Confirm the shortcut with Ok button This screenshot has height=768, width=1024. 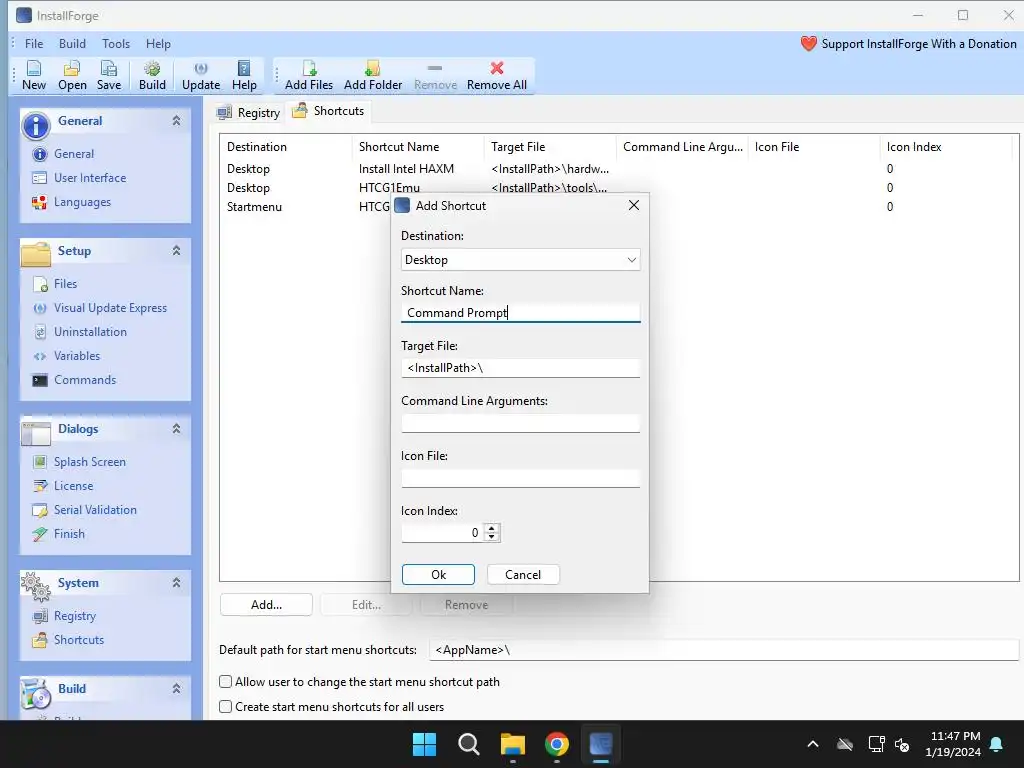[x=438, y=575]
